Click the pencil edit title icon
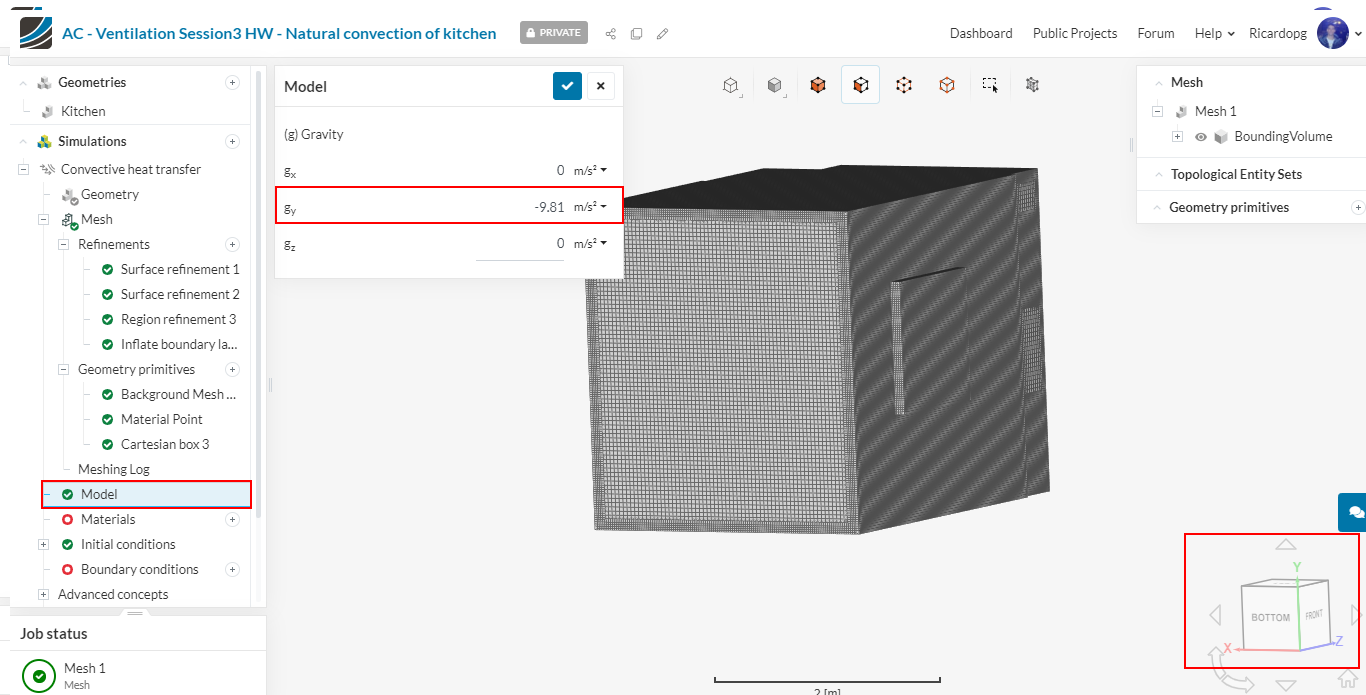1366x695 pixels. [662, 34]
